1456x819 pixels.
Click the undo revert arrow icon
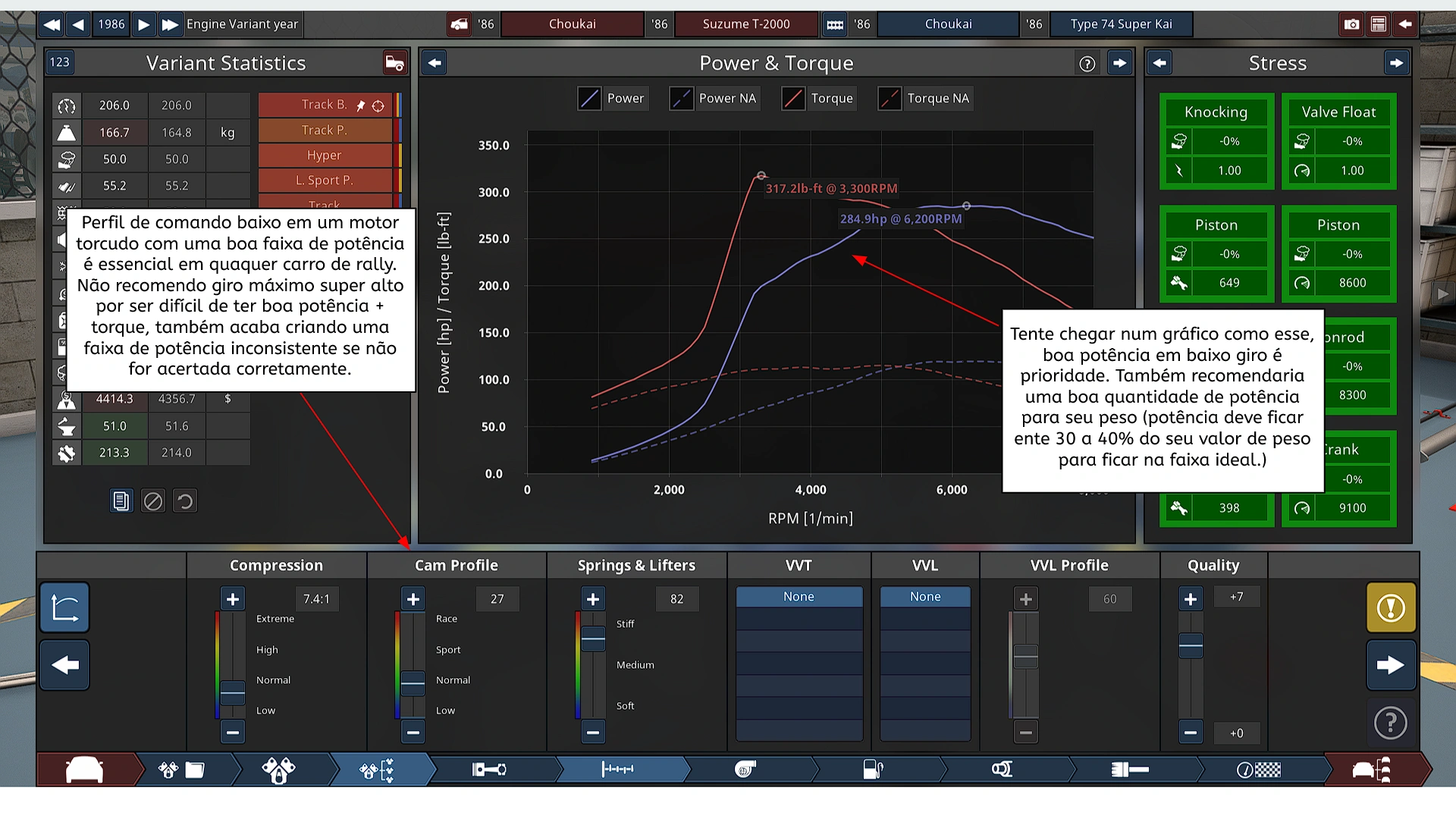point(185,501)
